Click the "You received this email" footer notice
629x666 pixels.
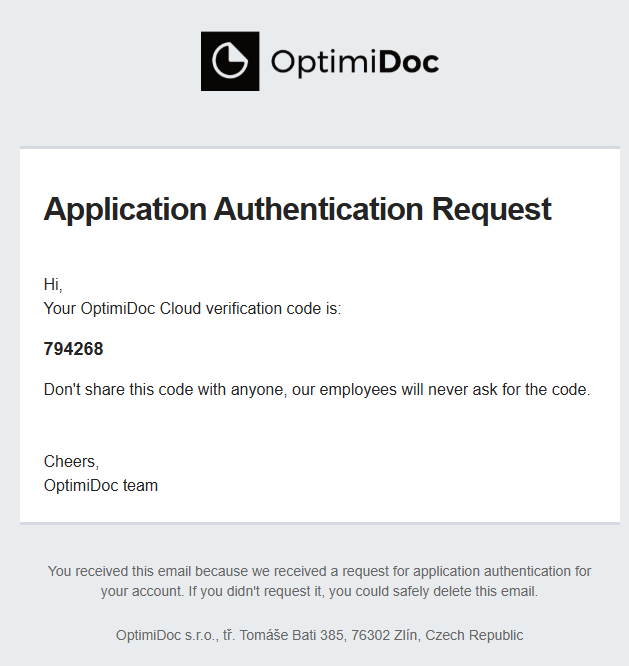coord(130,571)
